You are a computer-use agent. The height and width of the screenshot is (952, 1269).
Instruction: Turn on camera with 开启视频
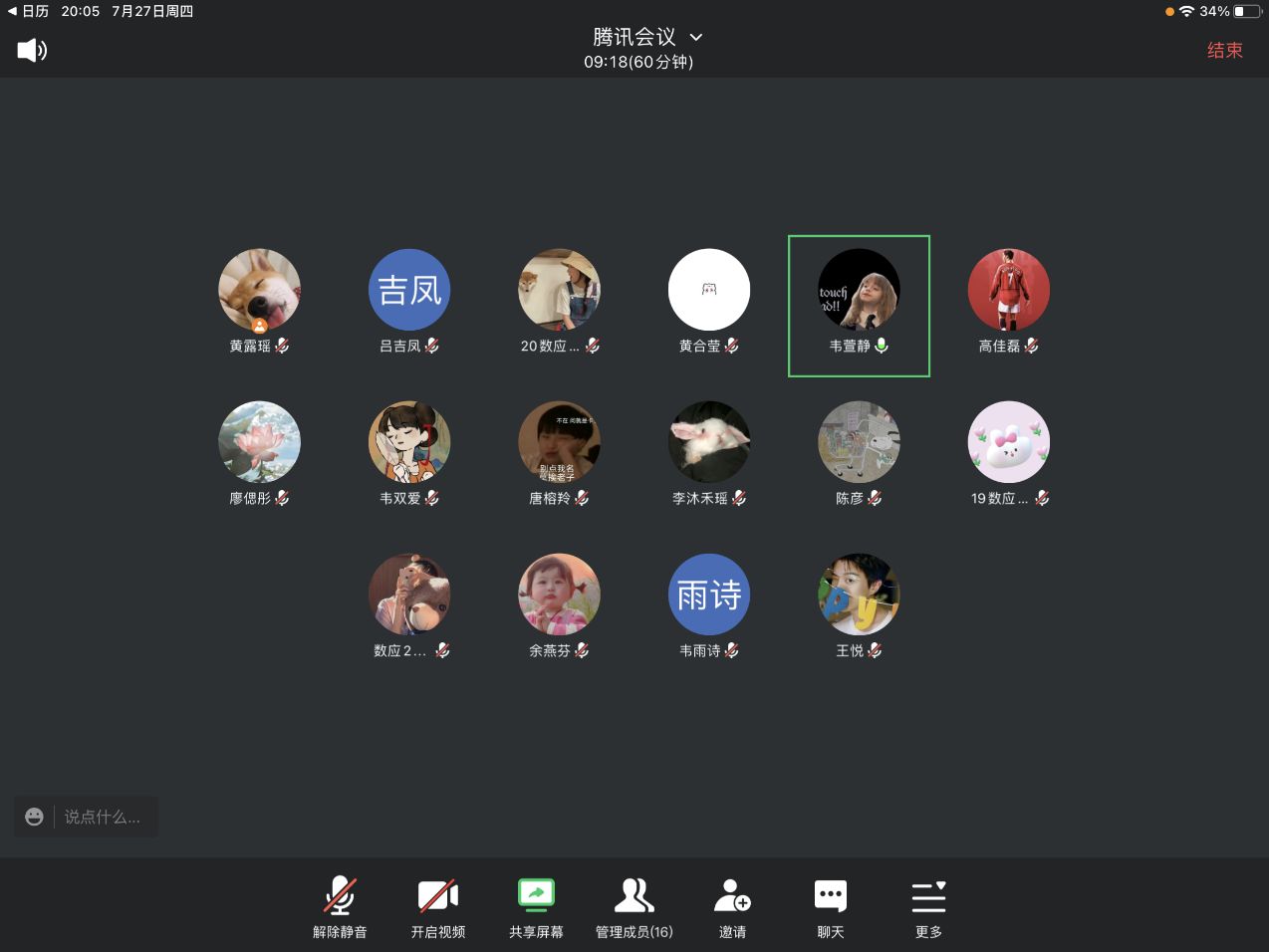pos(438,906)
